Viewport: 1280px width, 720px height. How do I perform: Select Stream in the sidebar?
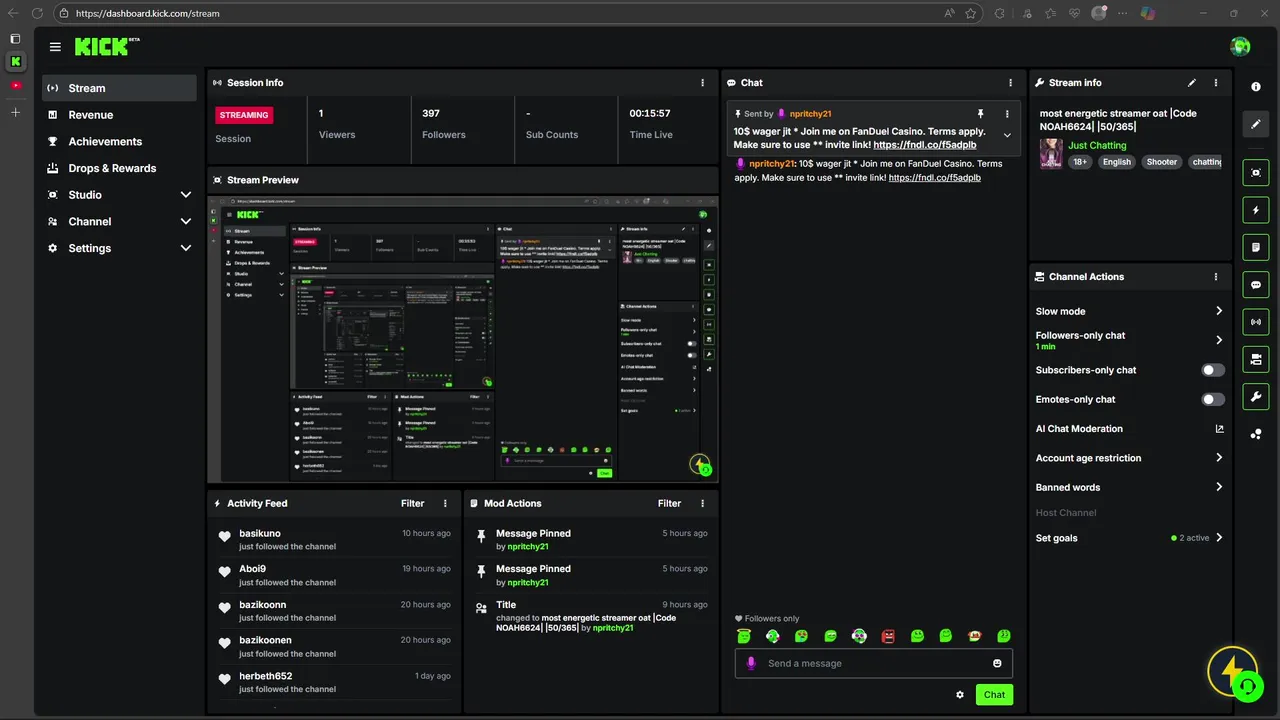point(119,88)
